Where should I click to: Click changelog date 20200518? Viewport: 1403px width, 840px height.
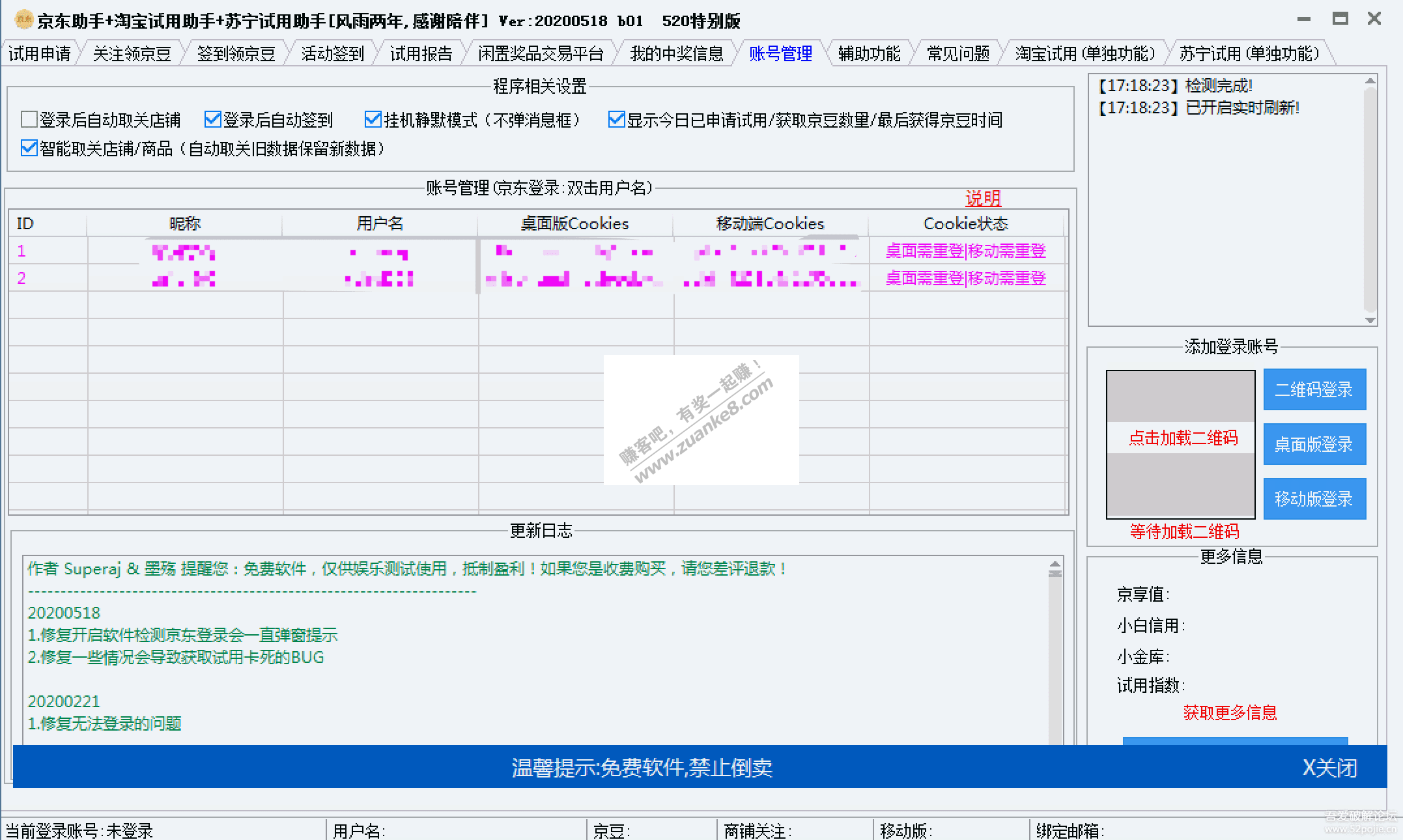click(64, 613)
